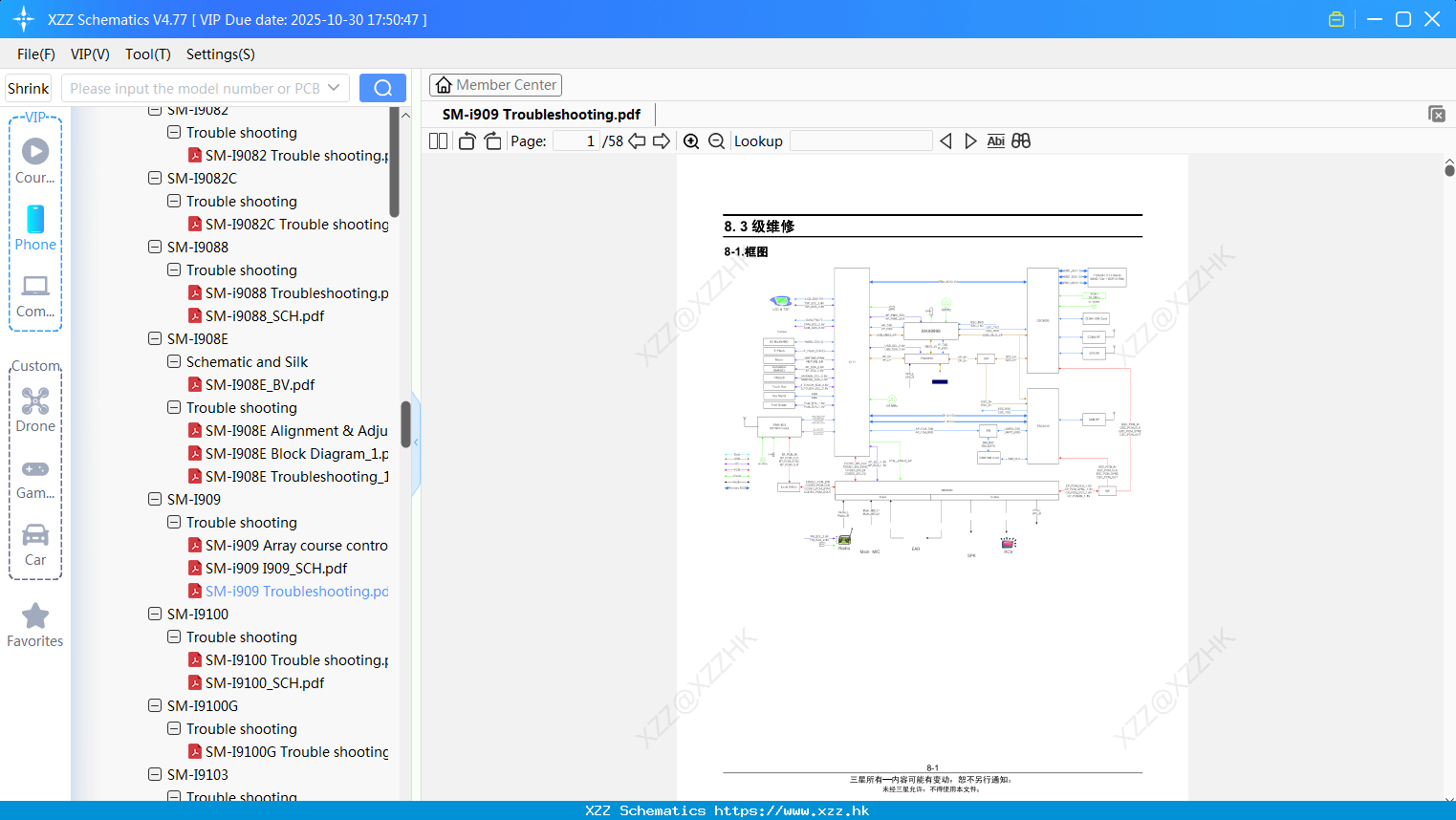
Task: Open SM-i909 I909_SCH.pdf
Action: [x=268, y=568]
